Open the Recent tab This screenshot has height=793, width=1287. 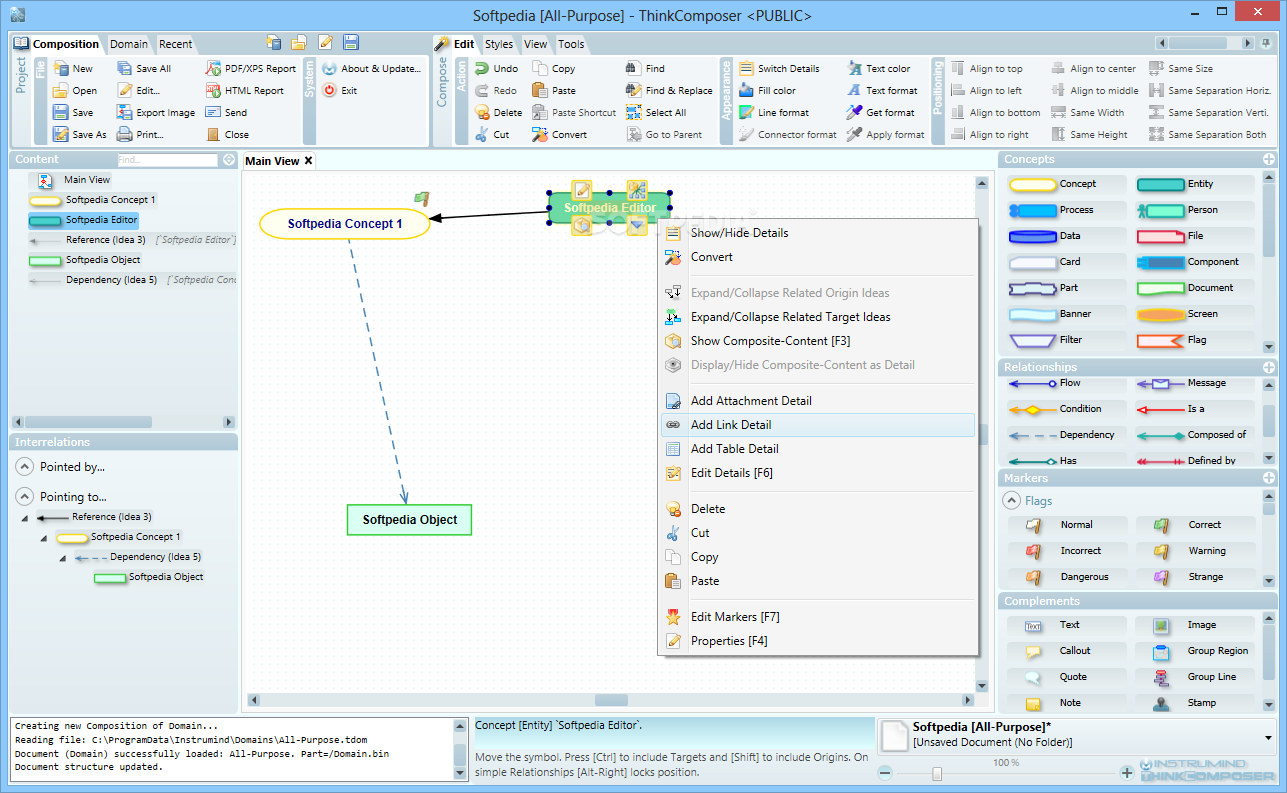(176, 44)
